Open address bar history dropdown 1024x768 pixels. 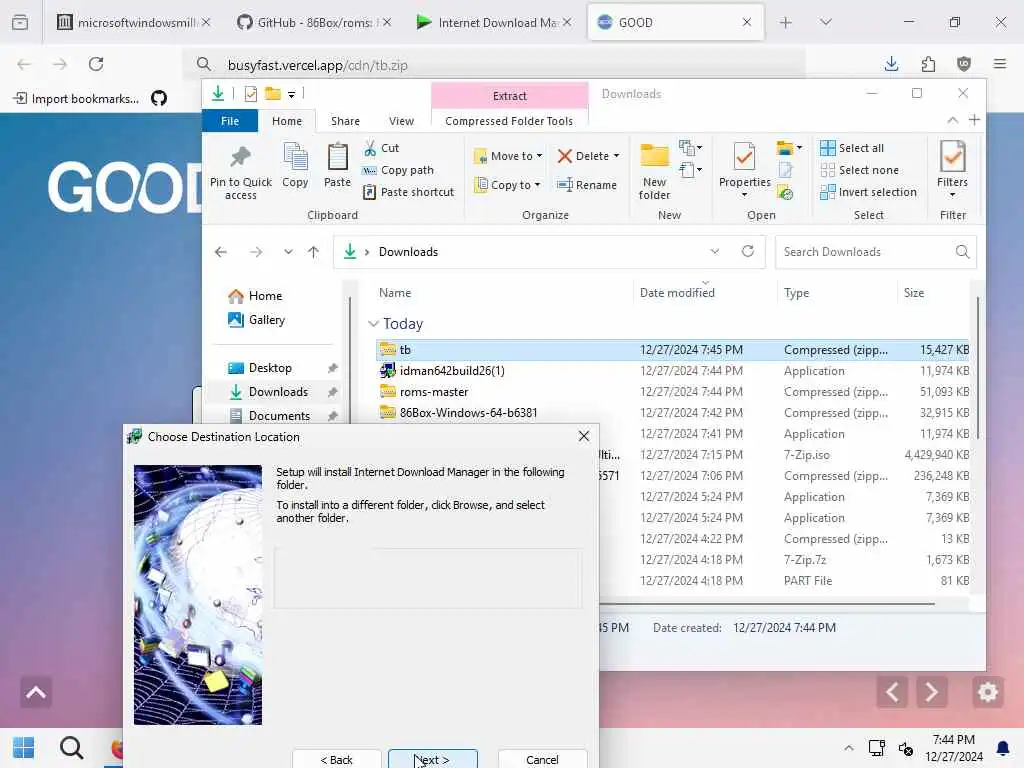tap(714, 251)
